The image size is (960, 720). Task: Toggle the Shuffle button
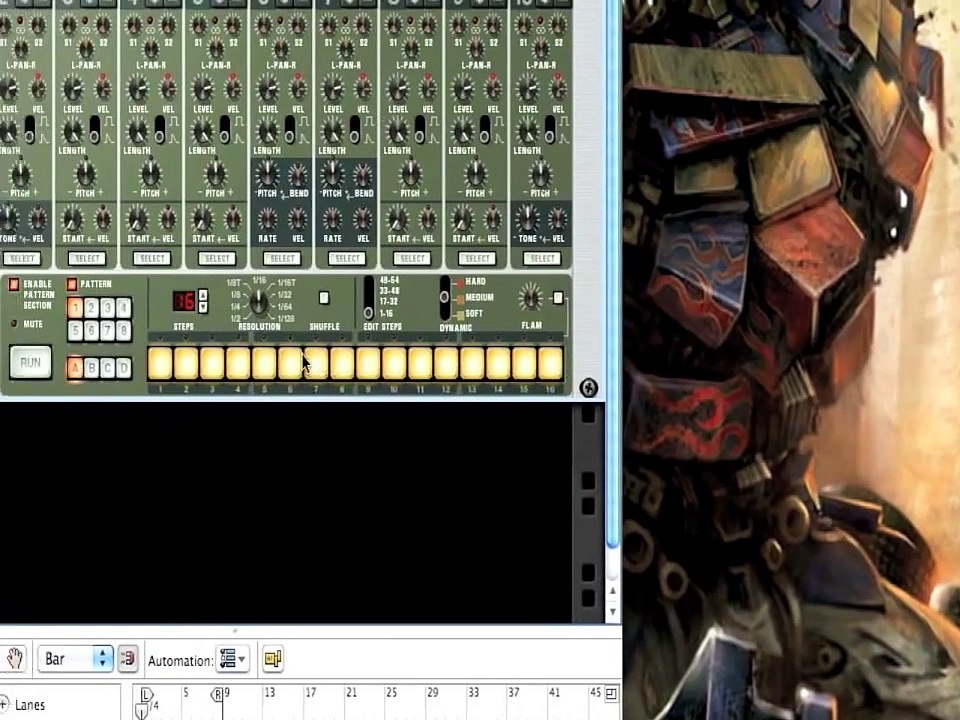[324, 298]
